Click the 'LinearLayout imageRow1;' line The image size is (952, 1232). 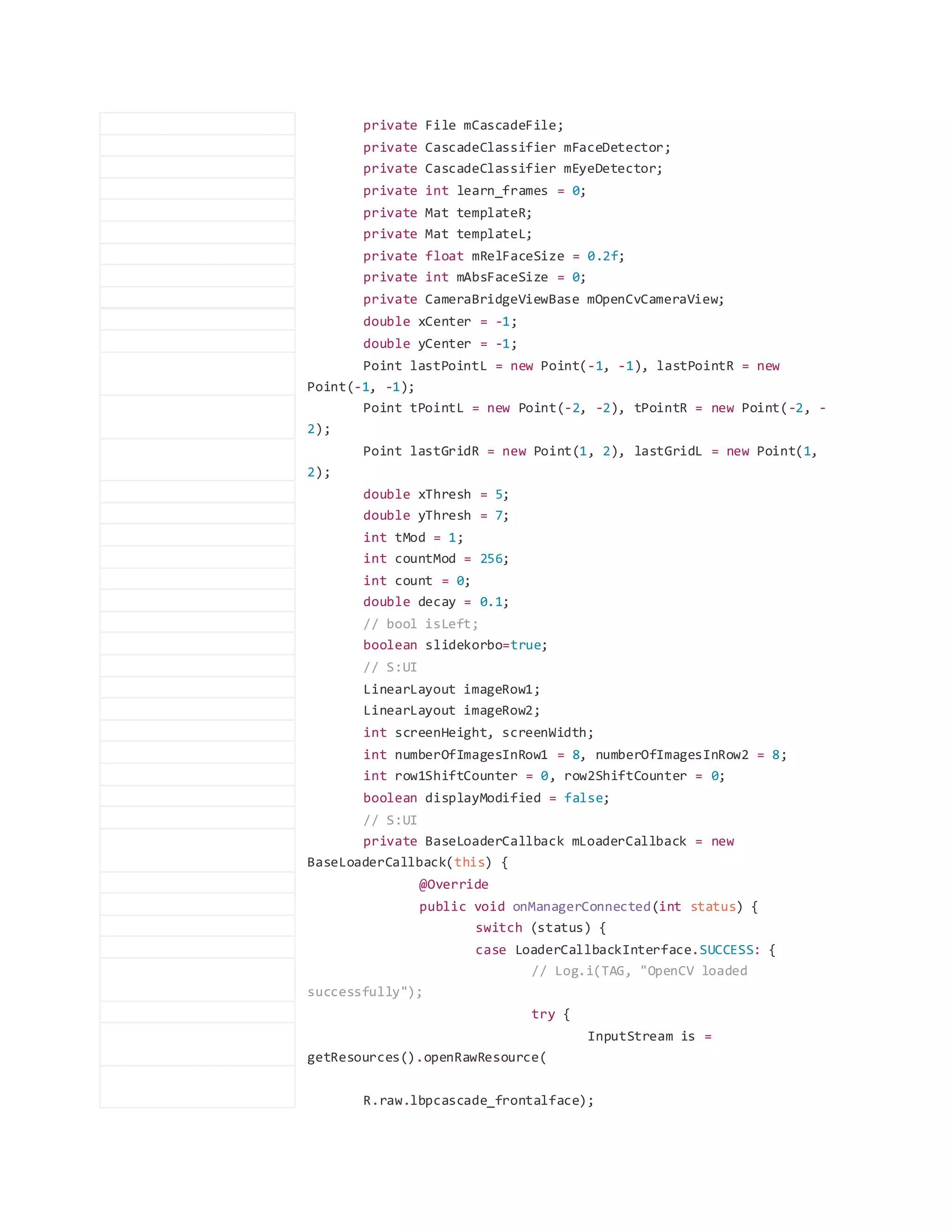[x=451, y=689]
